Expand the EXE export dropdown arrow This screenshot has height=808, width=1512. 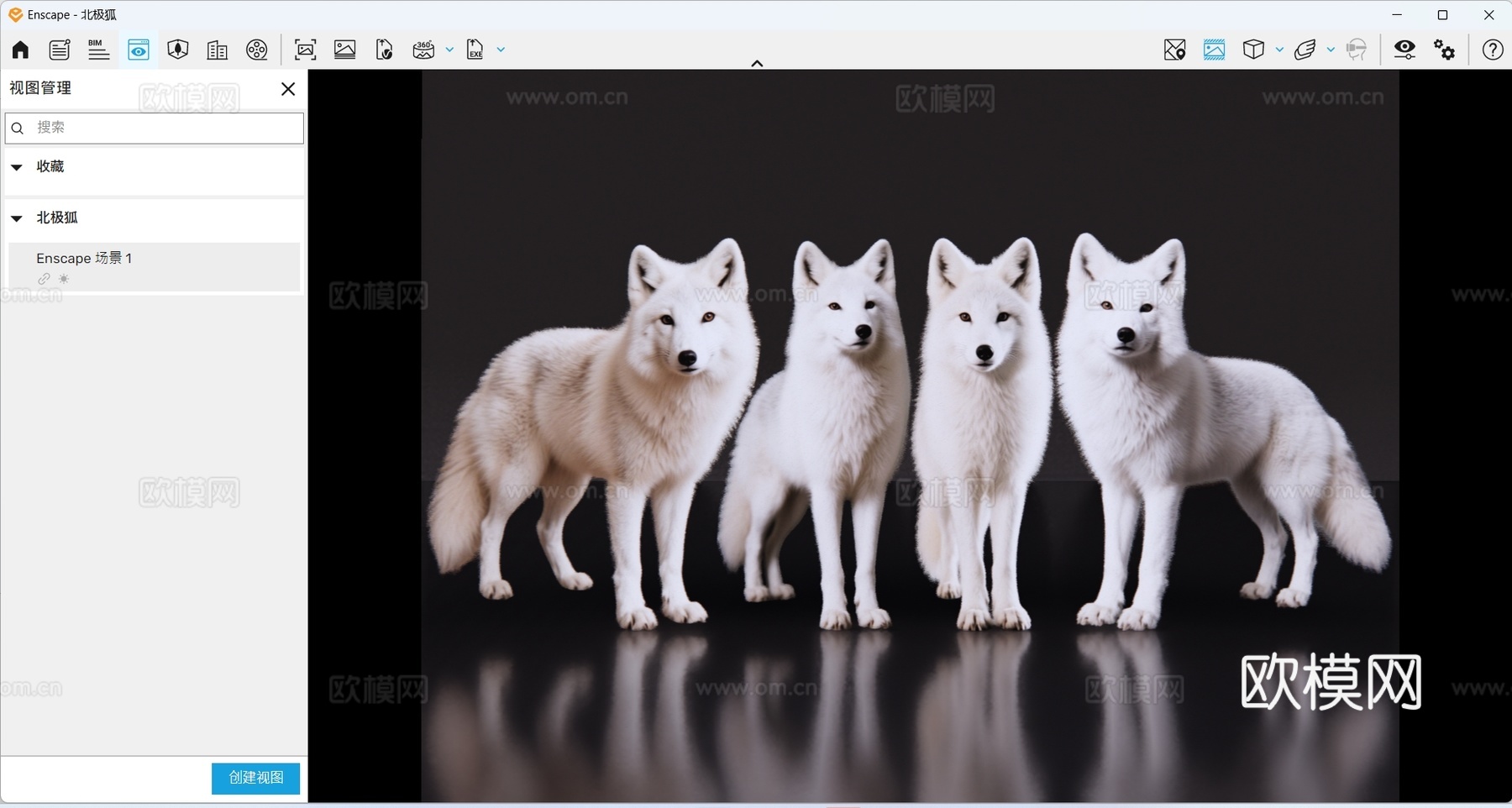(x=501, y=50)
